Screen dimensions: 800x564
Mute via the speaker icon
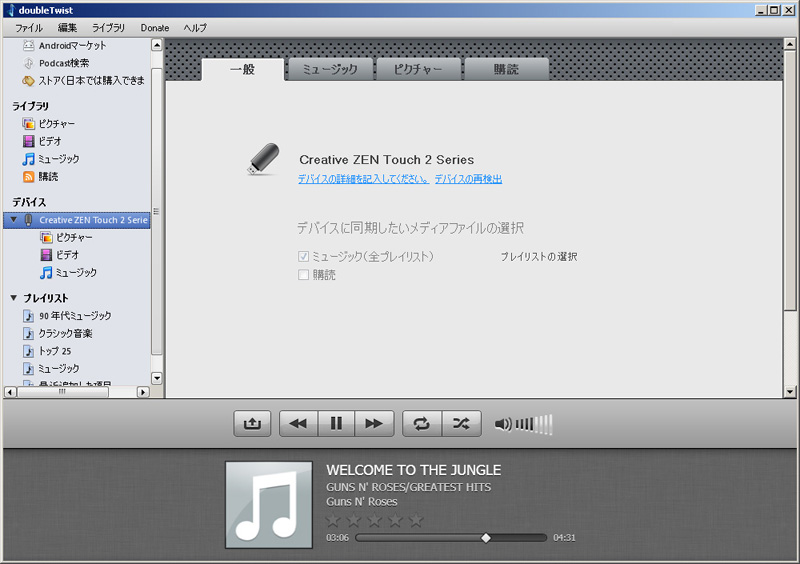[x=503, y=424]
